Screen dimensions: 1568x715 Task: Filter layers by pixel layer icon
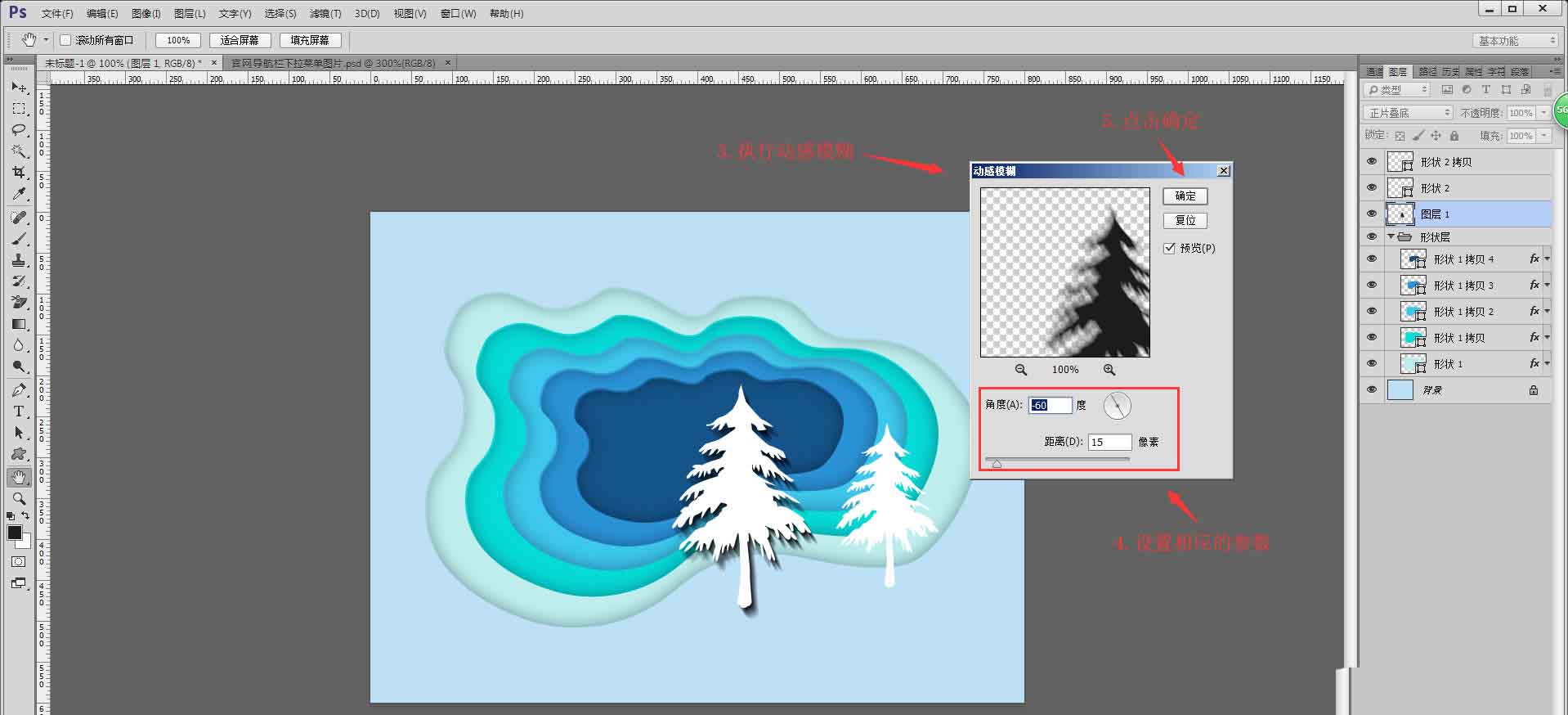click(x=1447, y=90)
